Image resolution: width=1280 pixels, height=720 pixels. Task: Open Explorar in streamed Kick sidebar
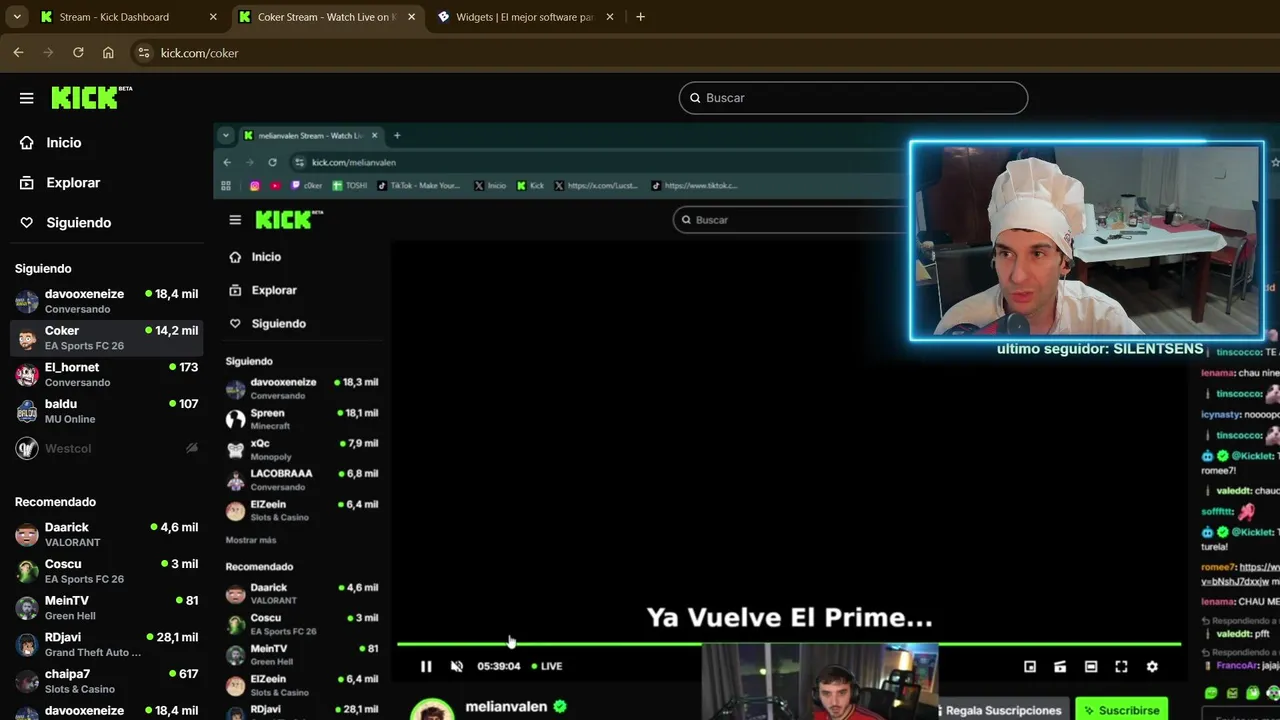pyautogui.click(x=264, y=290)
